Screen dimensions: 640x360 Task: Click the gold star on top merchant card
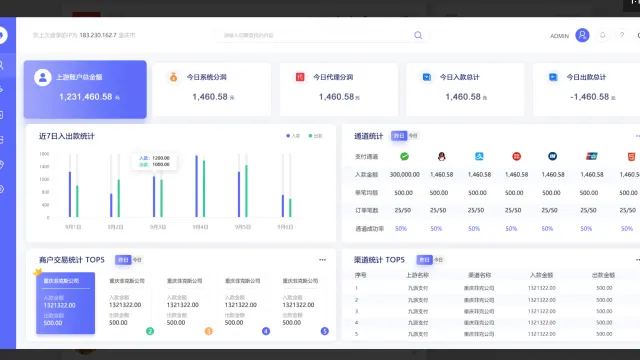click(38, 271)
